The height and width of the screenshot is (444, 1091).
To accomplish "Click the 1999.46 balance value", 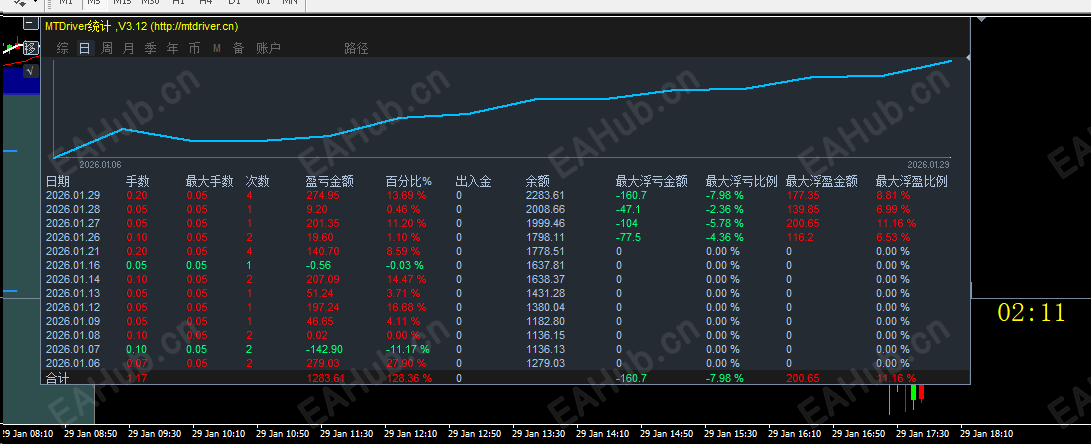I will click(546, 223).
